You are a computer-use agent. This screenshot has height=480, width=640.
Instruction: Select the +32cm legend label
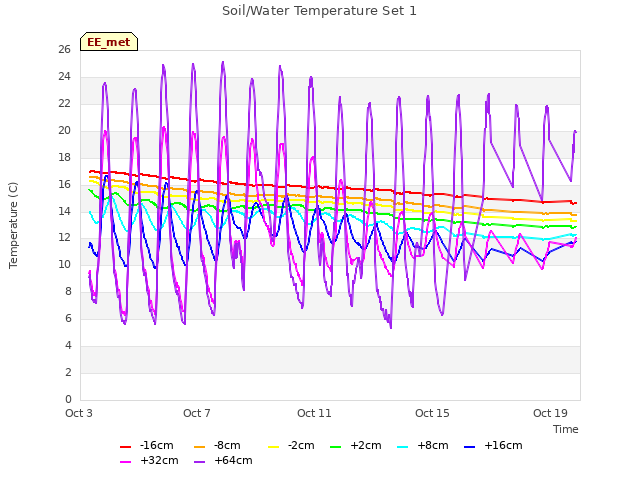click(x=159, y=460)
